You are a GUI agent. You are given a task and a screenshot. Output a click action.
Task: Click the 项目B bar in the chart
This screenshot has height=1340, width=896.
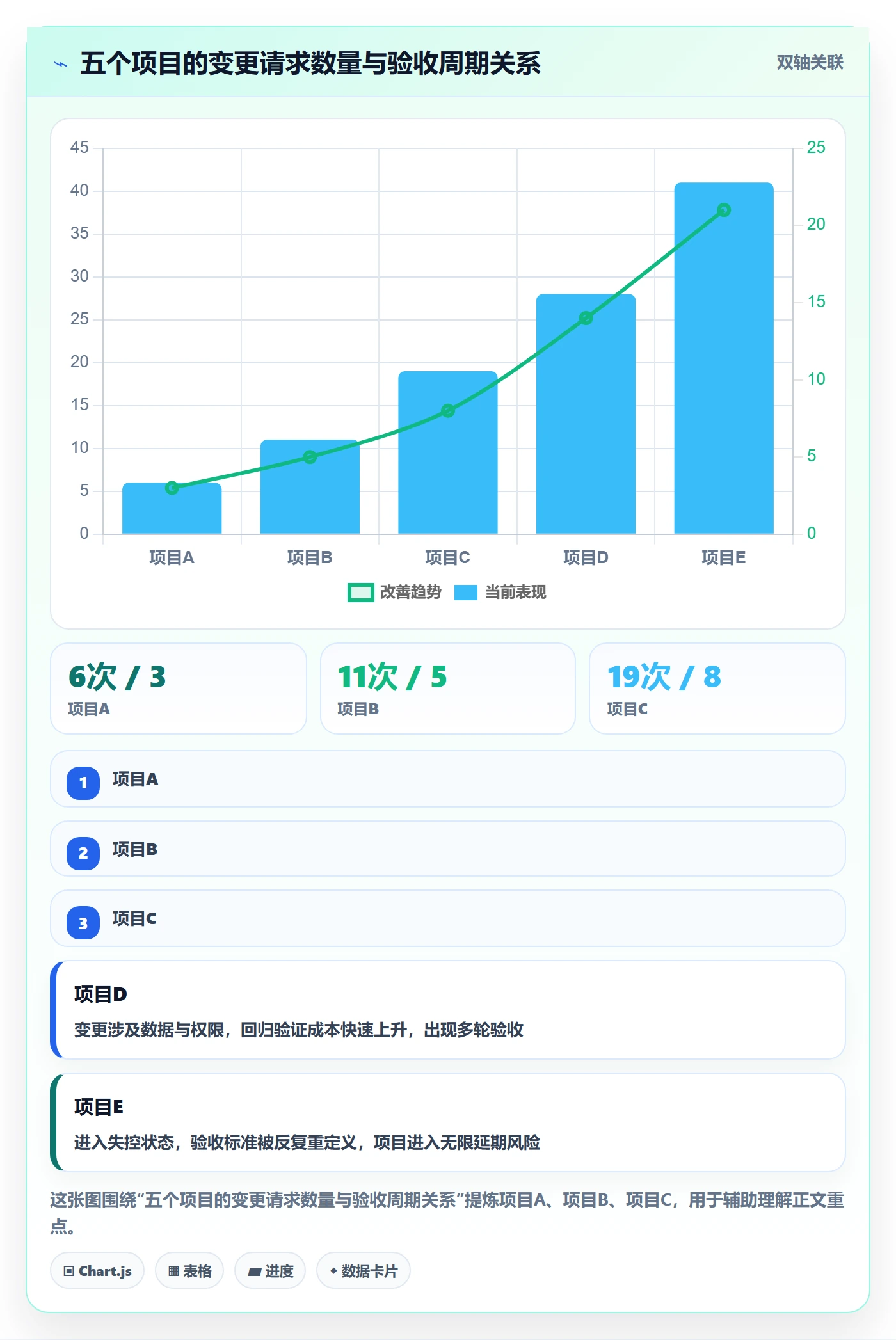[x=310, y=486]
